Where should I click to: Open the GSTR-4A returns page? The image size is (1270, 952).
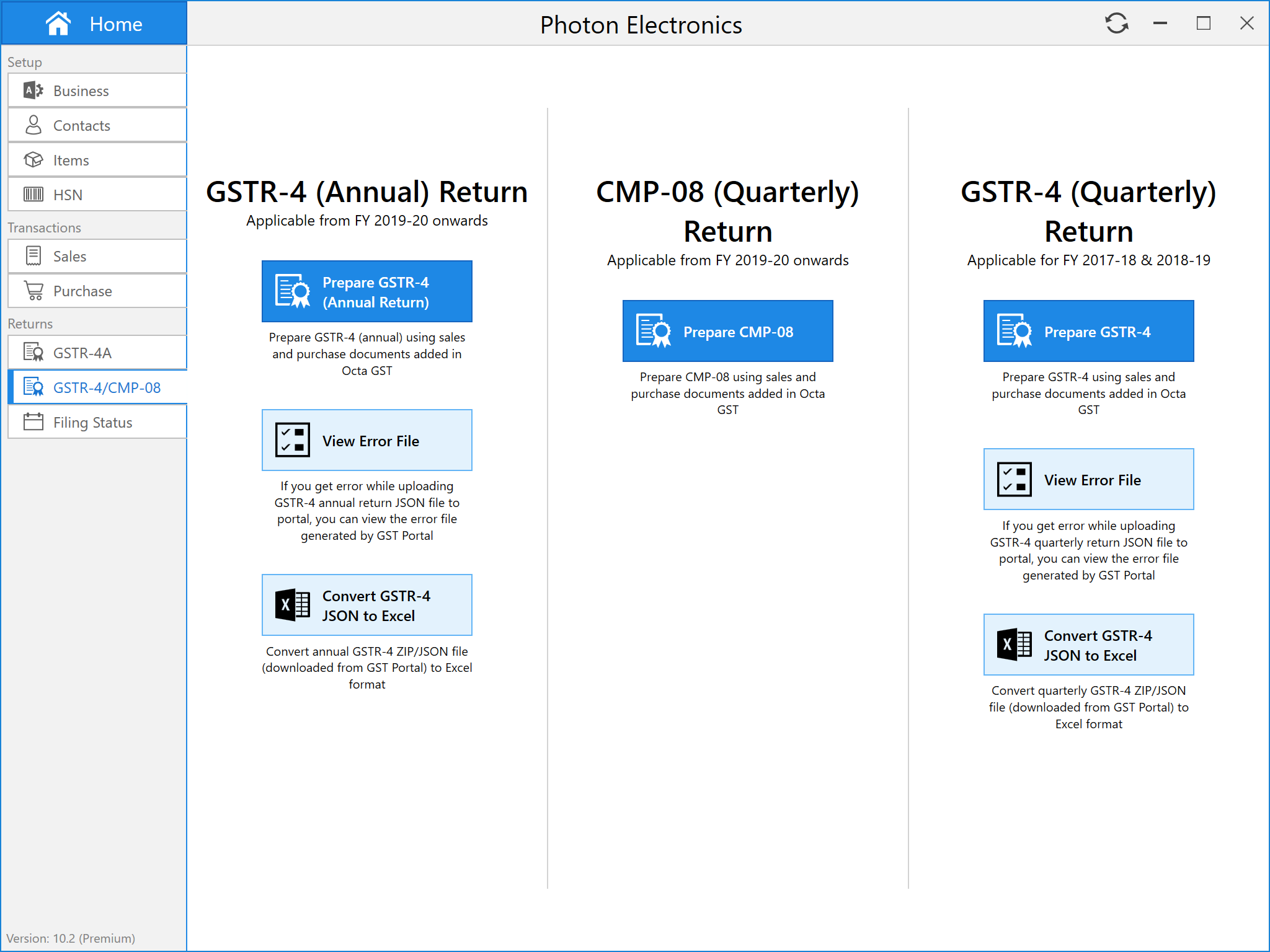(97, 353)
